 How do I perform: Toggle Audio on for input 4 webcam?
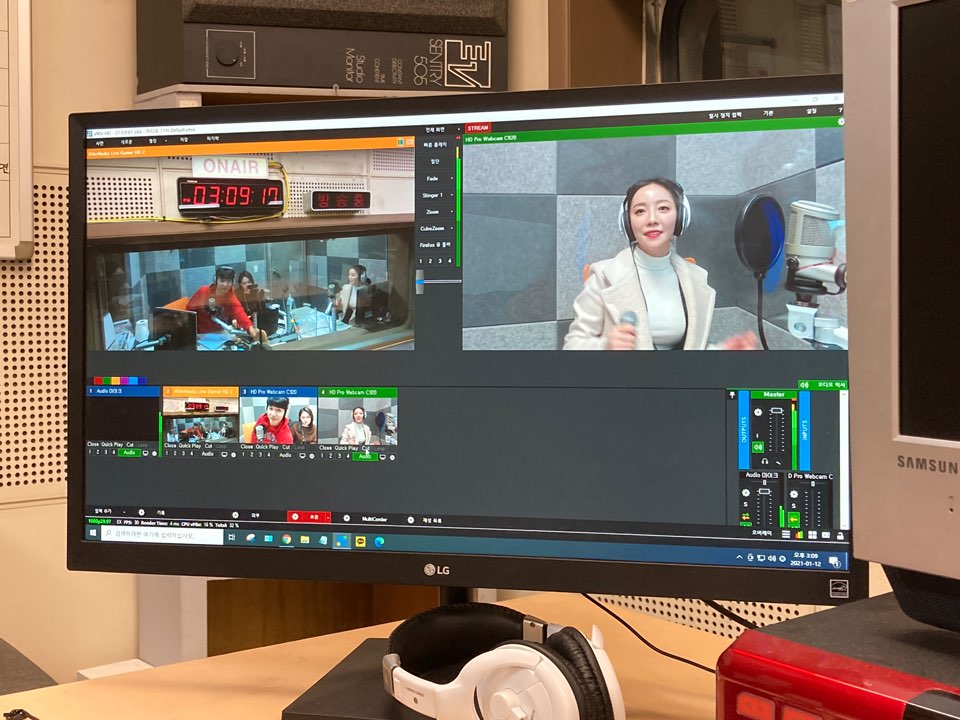[x=364, y=456]
